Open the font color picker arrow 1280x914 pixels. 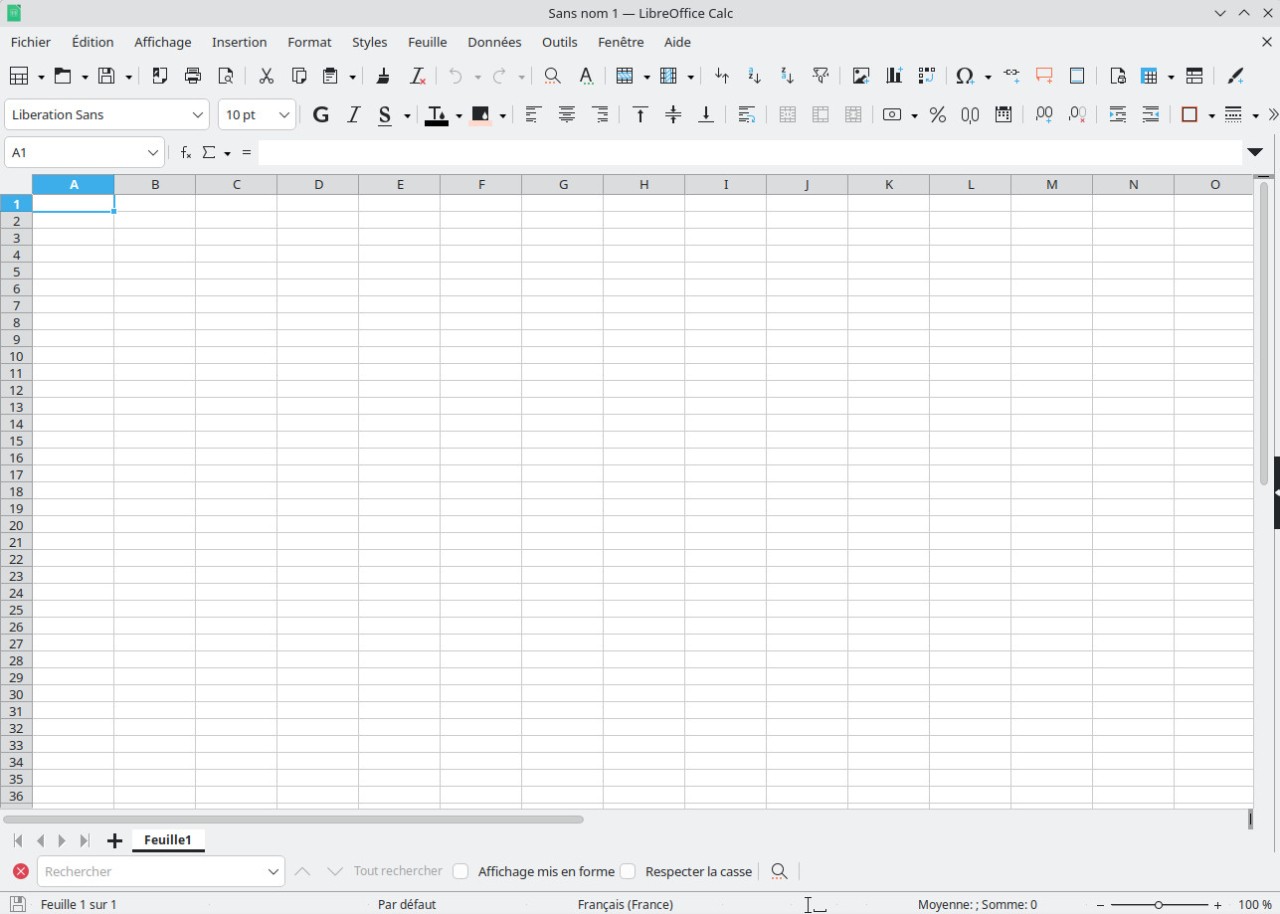coord(459,115)
